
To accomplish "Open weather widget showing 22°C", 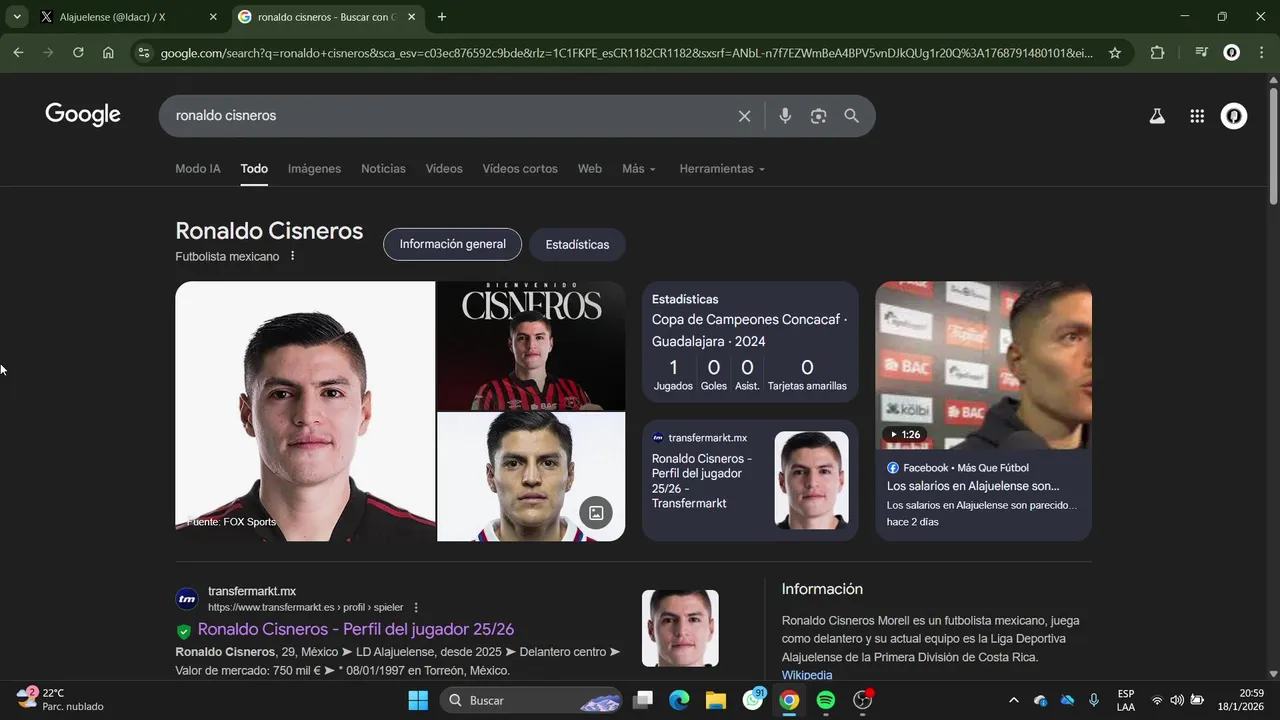I will 60,699.
